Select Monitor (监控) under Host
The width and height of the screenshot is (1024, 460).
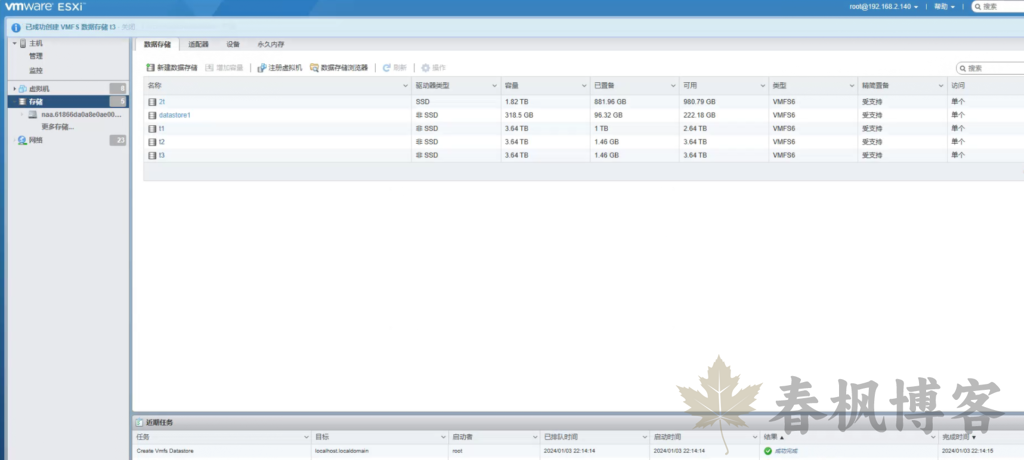click(x=36, y=70)
